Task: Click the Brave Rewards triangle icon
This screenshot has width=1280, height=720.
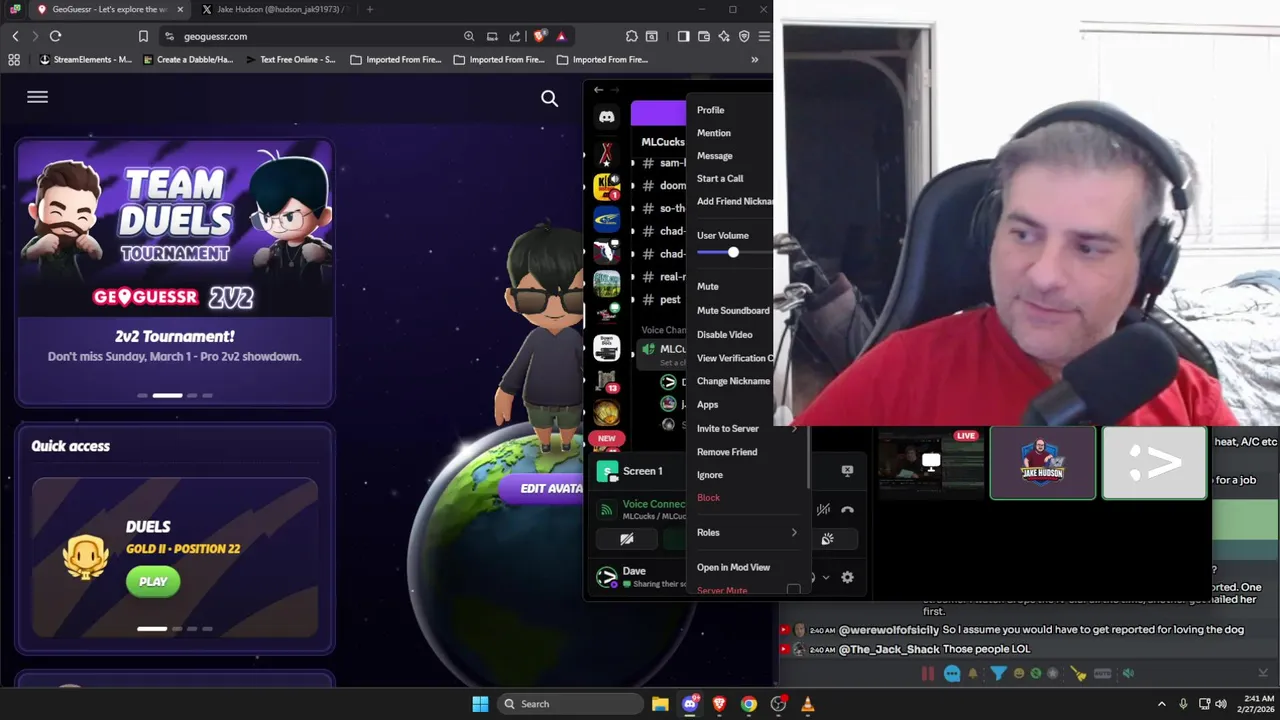Action: tap(561, 36)
